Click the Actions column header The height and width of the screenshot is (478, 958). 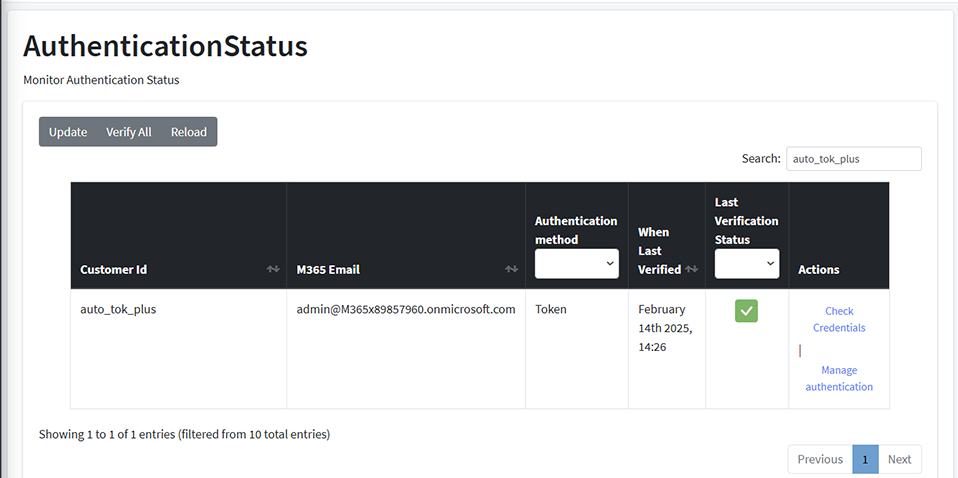pyautogui.click(x=839, y=236)
